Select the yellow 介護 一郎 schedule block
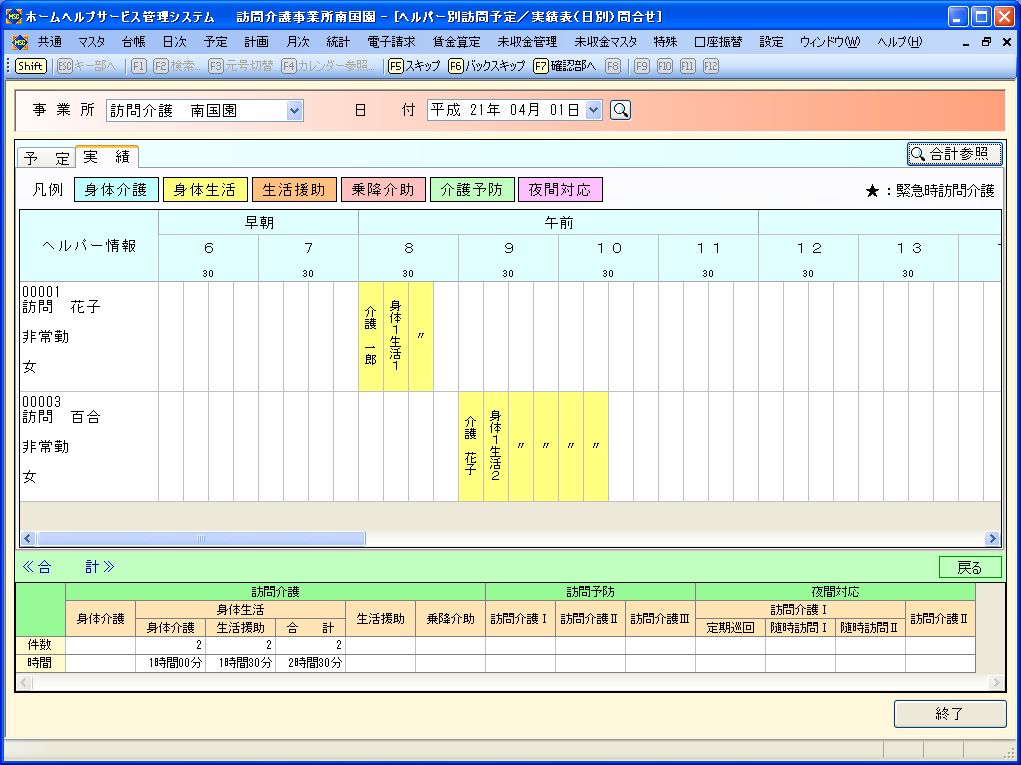Screen dimensions: 1021x765 click(x=371, y=336)
